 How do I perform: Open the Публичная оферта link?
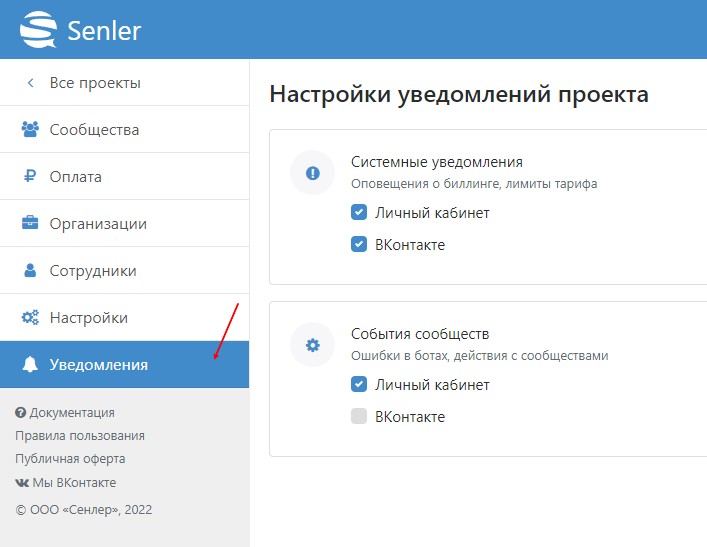(70, 458)
